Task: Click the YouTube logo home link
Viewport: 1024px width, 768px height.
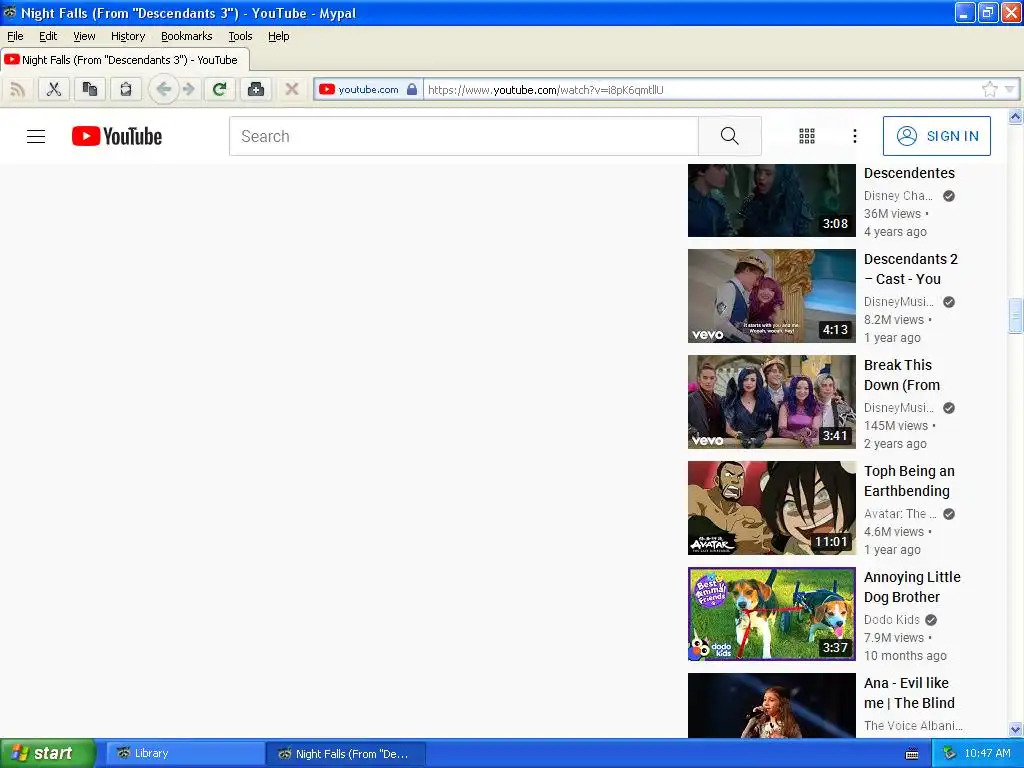Action: click(117, 136)
